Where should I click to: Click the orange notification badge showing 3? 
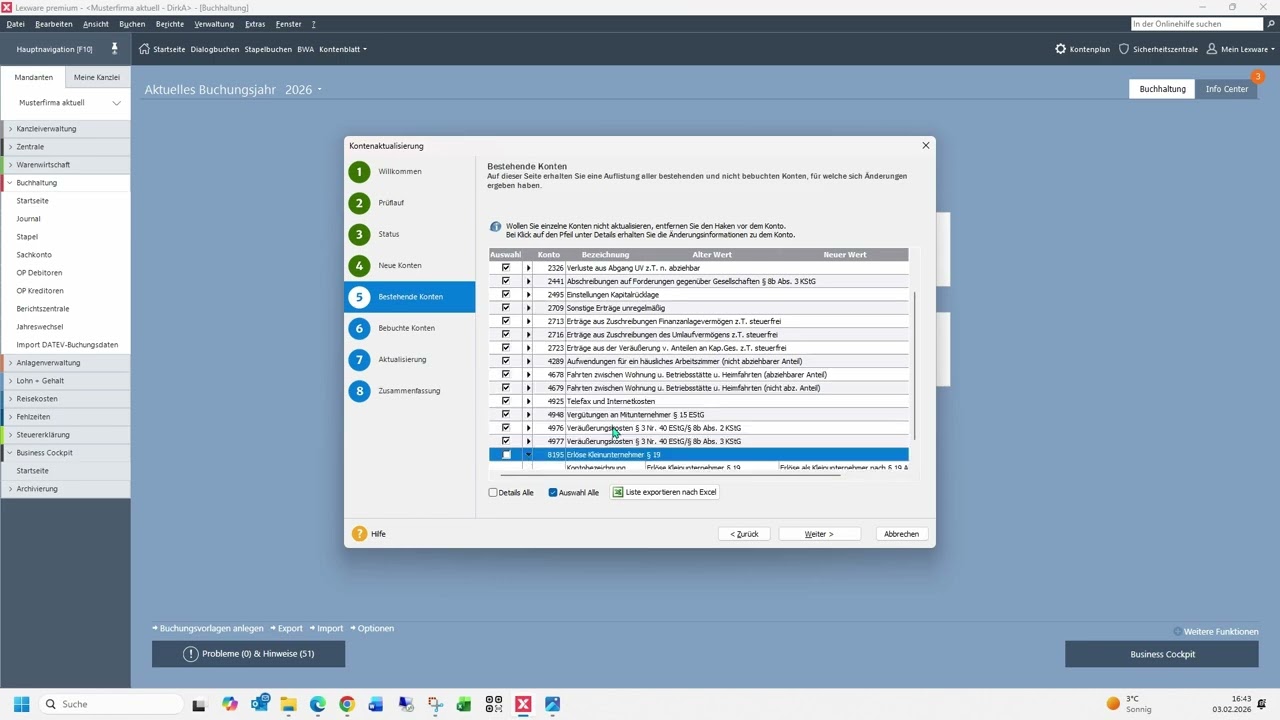coord(1258,76)
